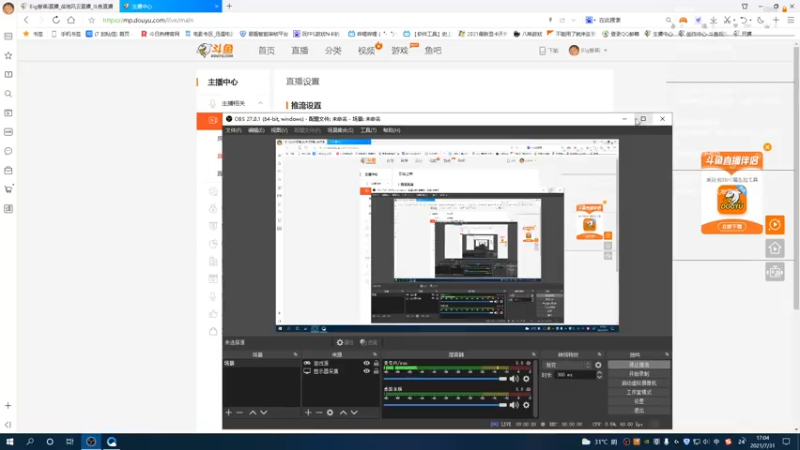
Task: Toggle lock on display capture source
Action: click(376, 371)
